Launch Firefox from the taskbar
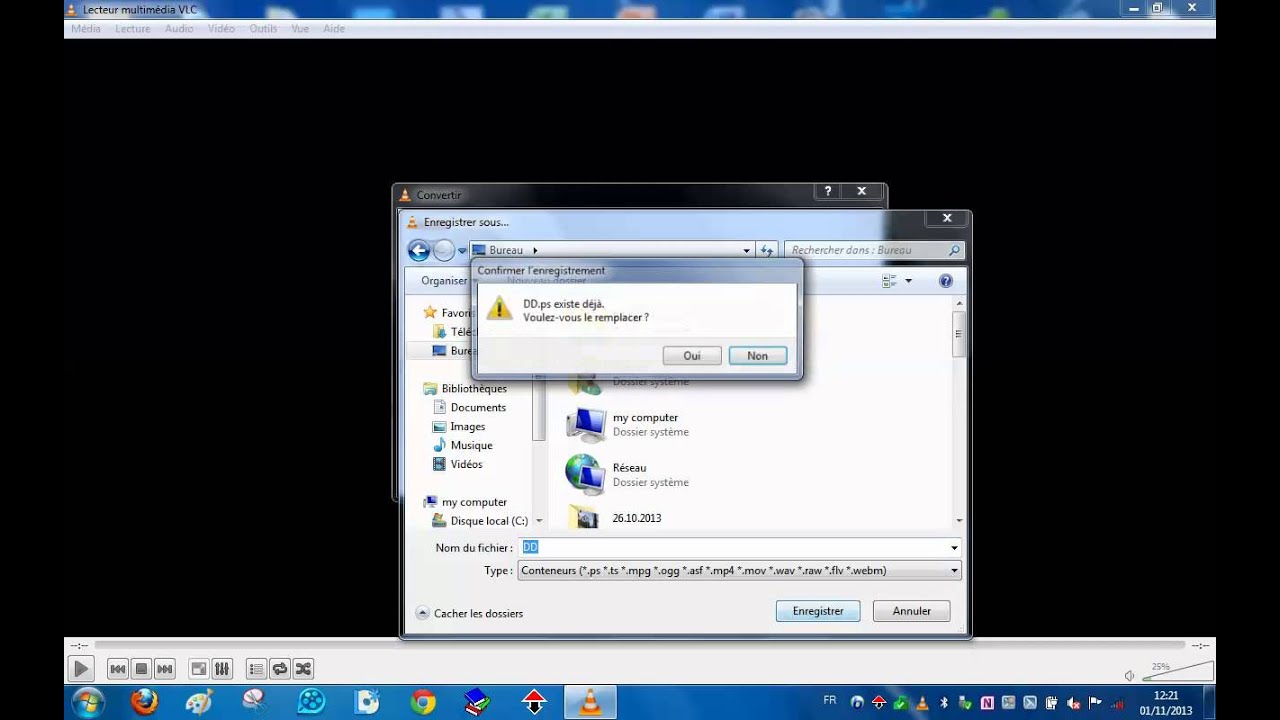Screen dimensions: 1280x720 click(144, 702)
